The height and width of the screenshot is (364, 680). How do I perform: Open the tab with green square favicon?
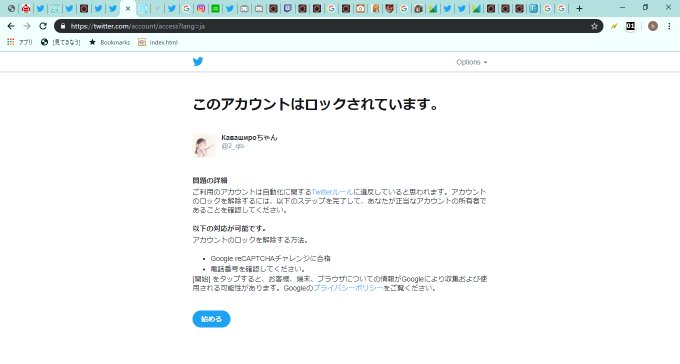coord(215,8)
